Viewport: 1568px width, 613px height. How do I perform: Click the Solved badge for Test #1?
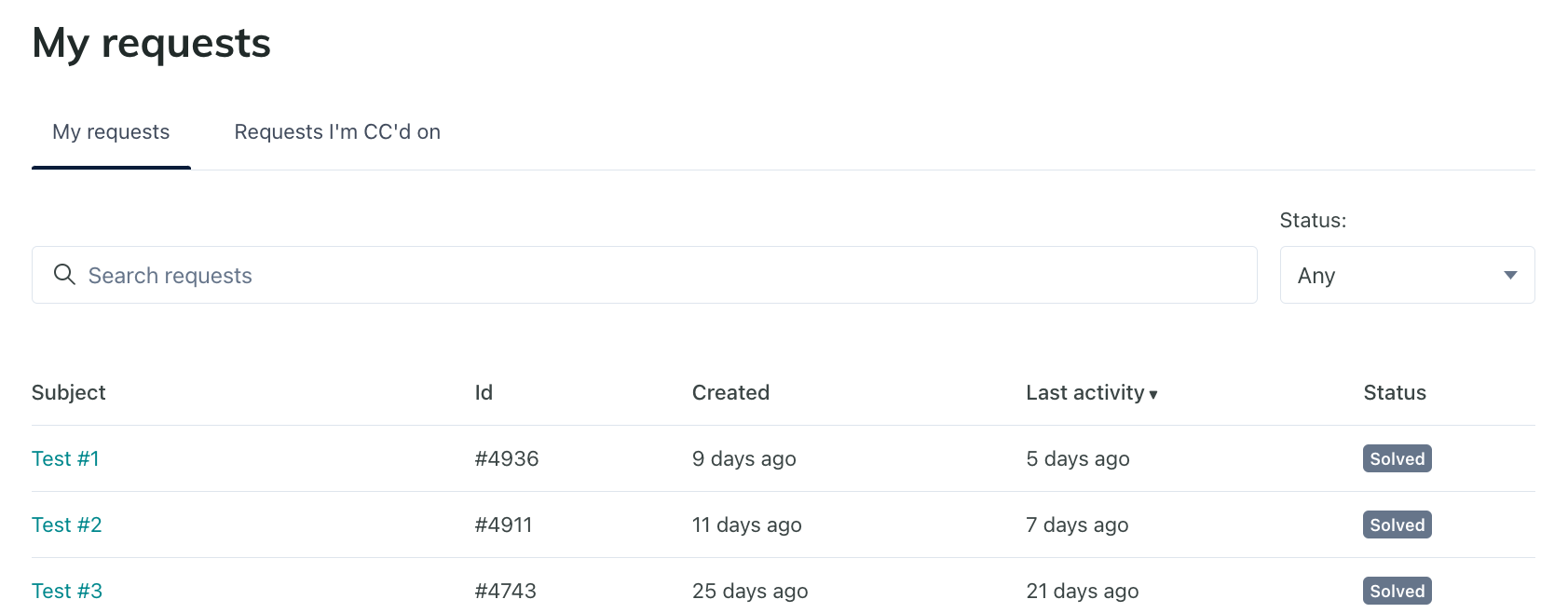[x=1398, y=458]
